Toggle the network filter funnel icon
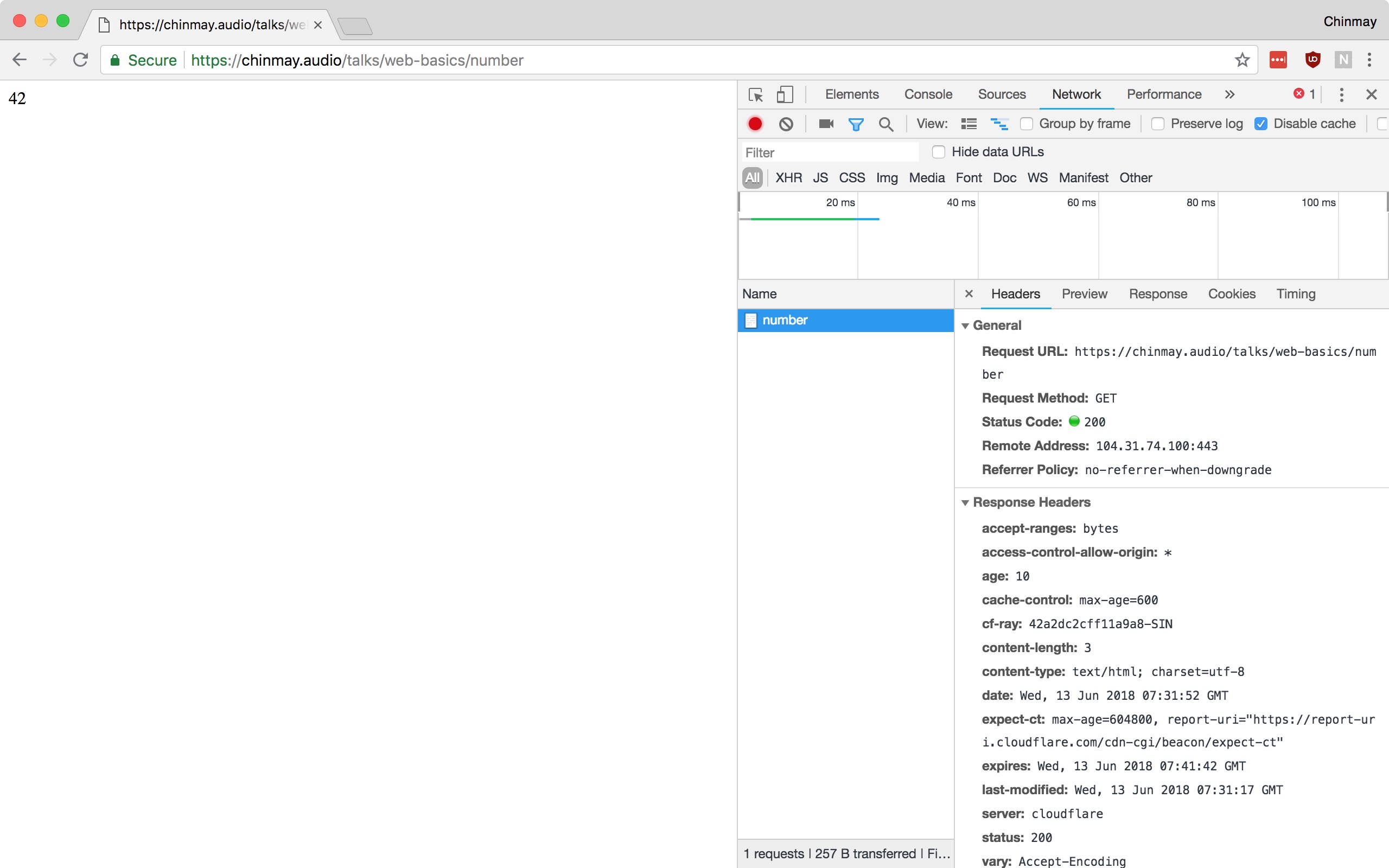Screen dimensions: 1389x868 tap(856, 124)
